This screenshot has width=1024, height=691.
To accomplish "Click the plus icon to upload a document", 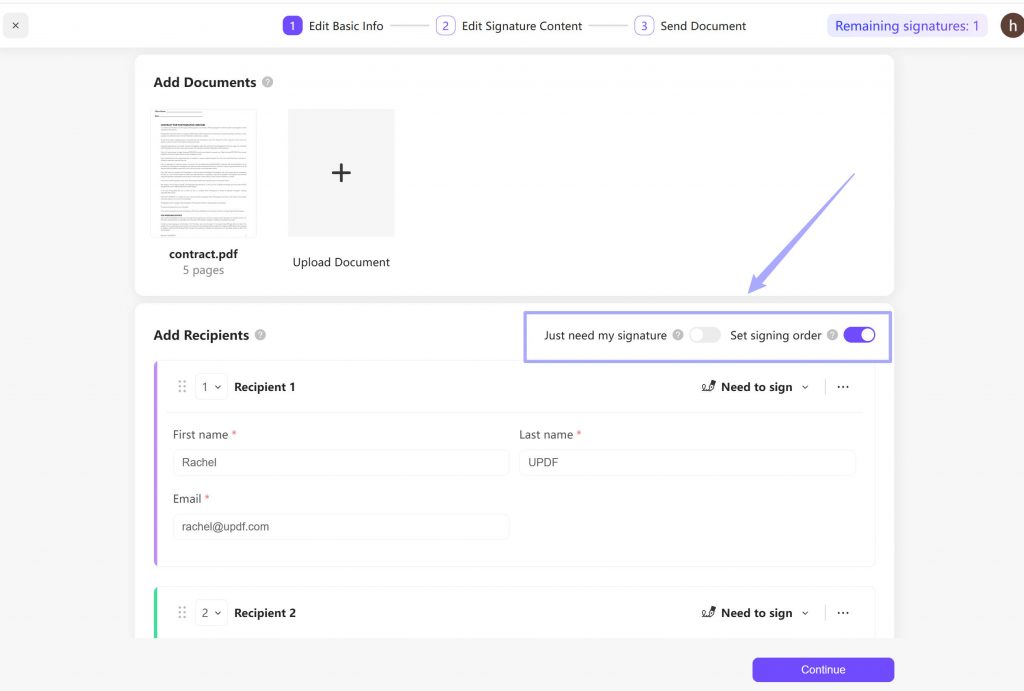I will [341, 172].
